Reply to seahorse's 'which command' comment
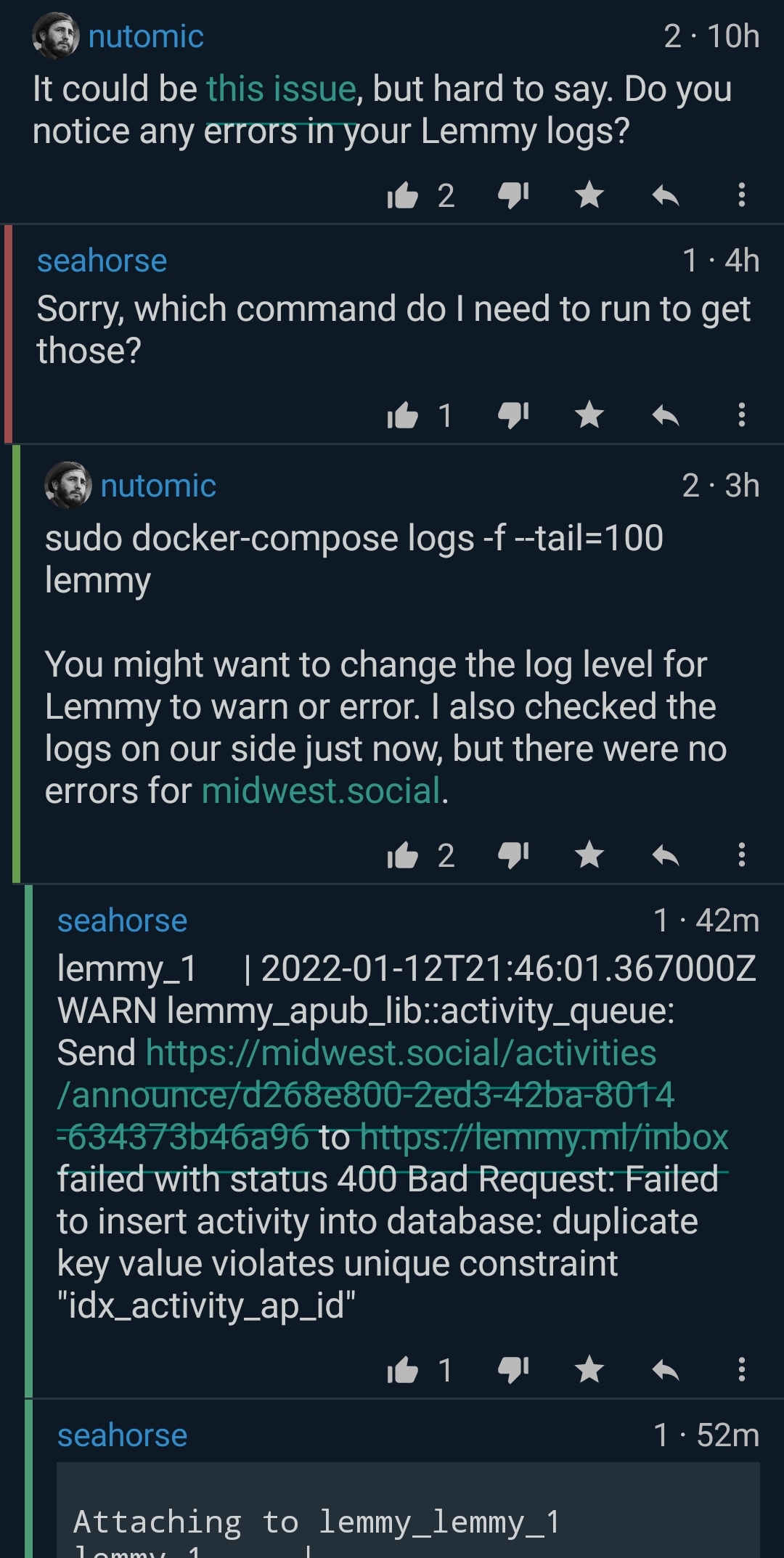 [665, 415]
